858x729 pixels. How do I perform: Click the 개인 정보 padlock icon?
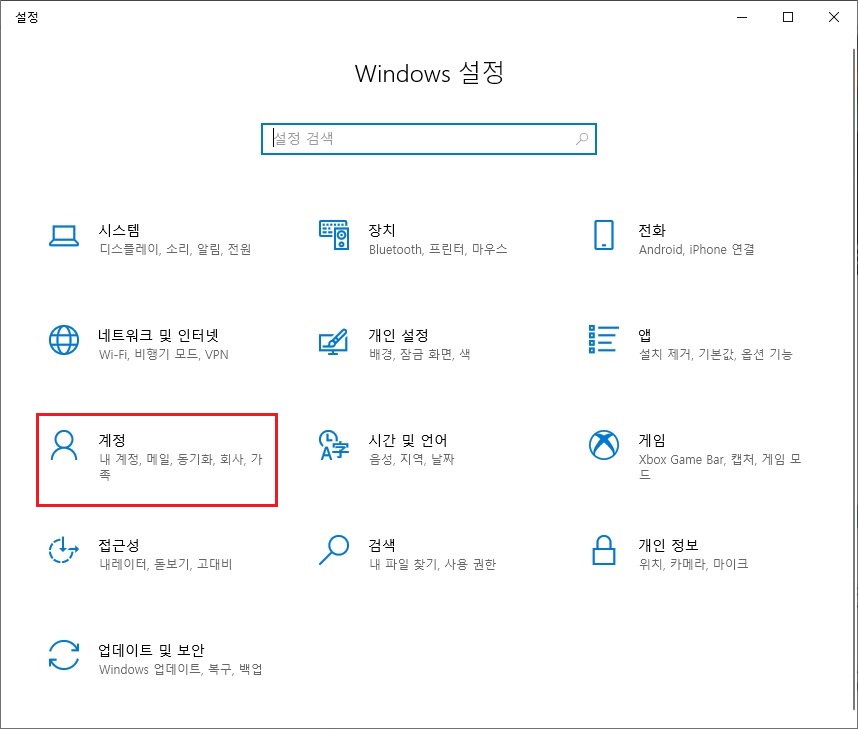[x=604, y=551]
